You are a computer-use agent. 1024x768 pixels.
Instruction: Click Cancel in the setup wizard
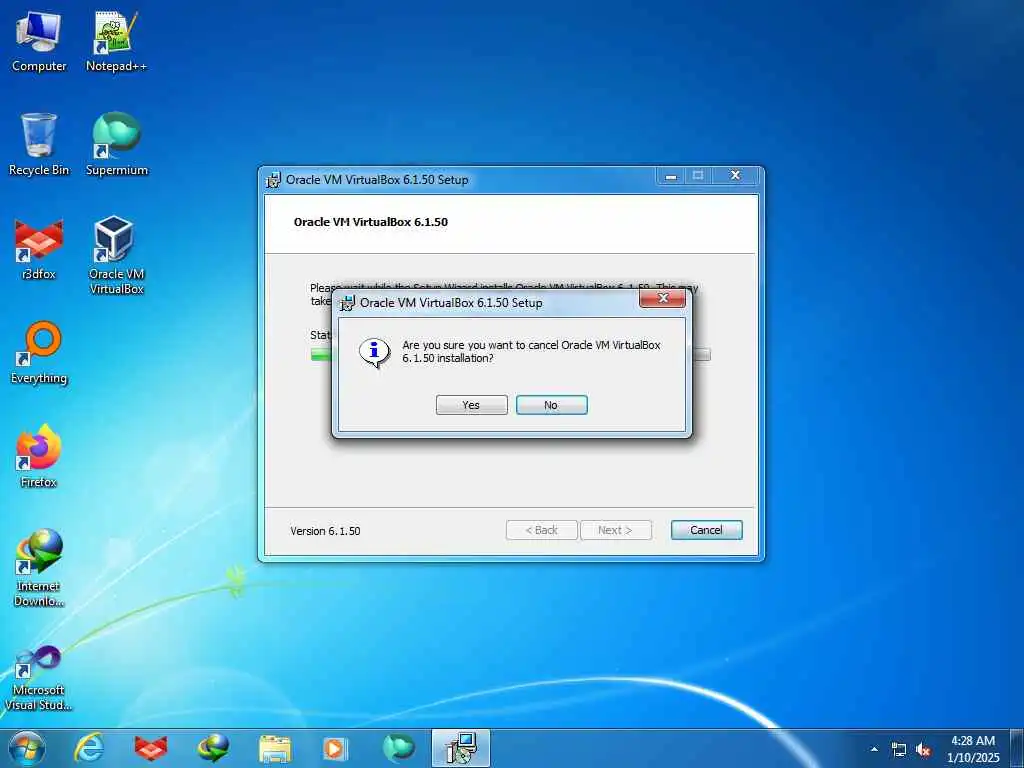coord(707,530)
